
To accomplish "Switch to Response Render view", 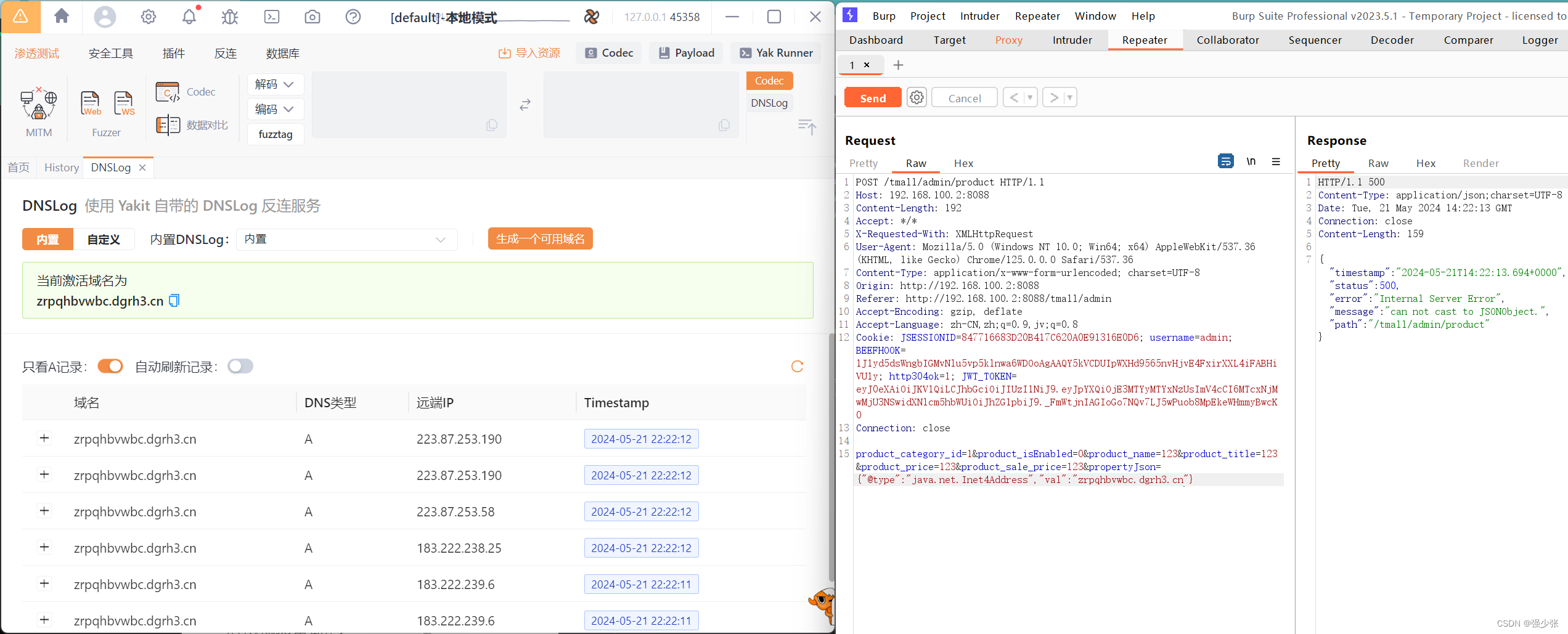I will point(1480,163).
